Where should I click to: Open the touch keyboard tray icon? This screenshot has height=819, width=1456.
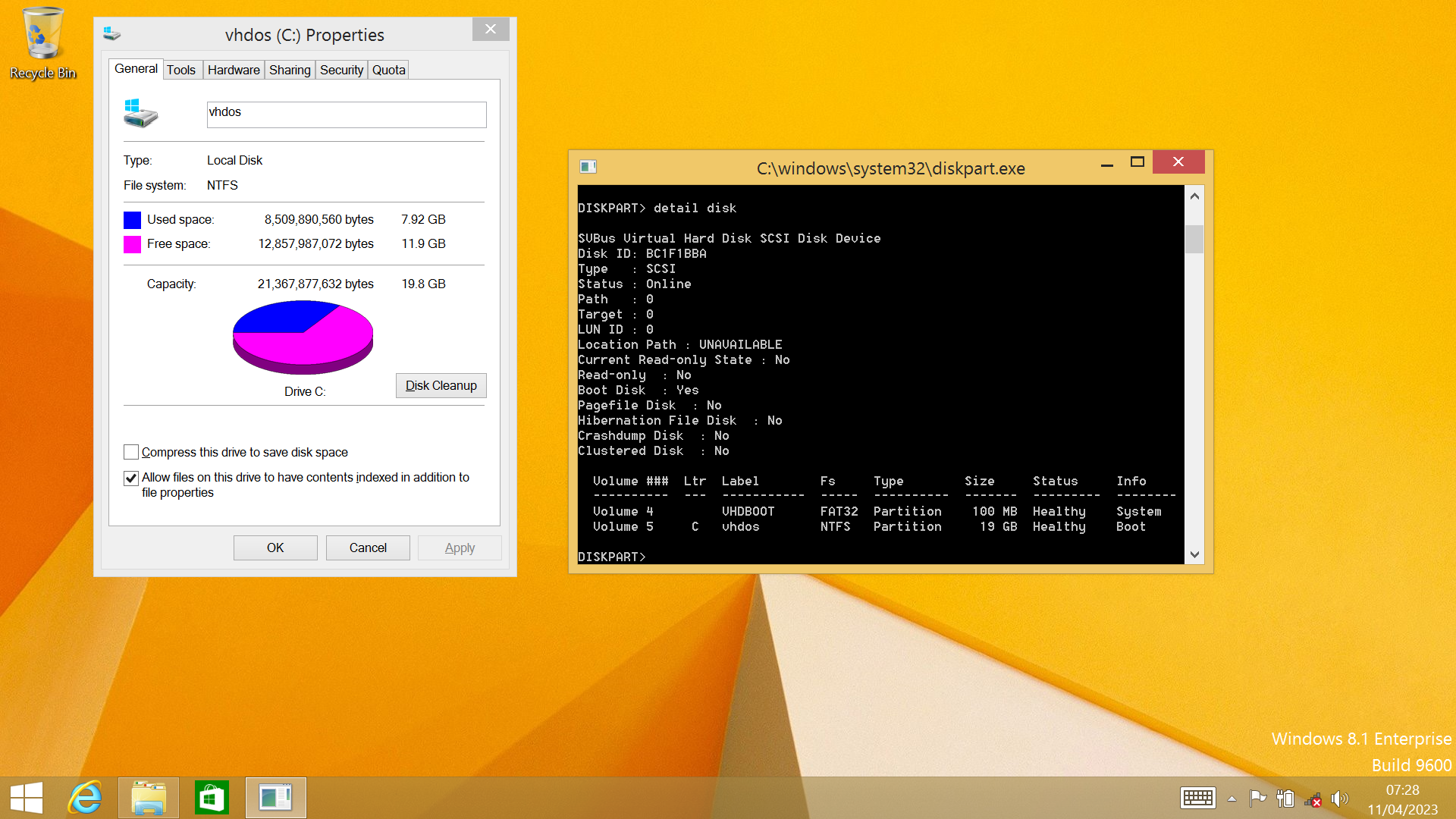pos(1198,799)
